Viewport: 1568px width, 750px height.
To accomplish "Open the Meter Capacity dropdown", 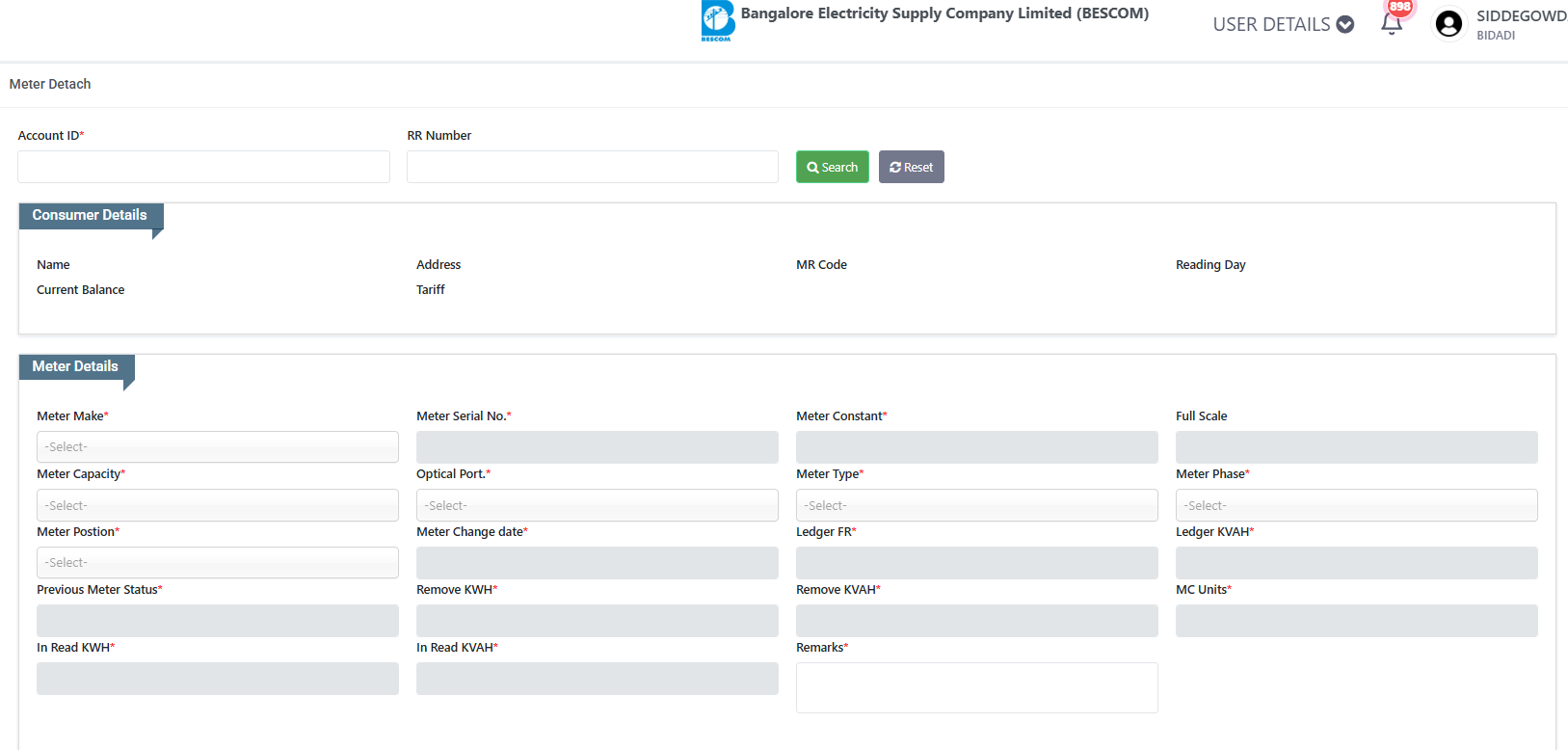I will [x=218, y=505].
